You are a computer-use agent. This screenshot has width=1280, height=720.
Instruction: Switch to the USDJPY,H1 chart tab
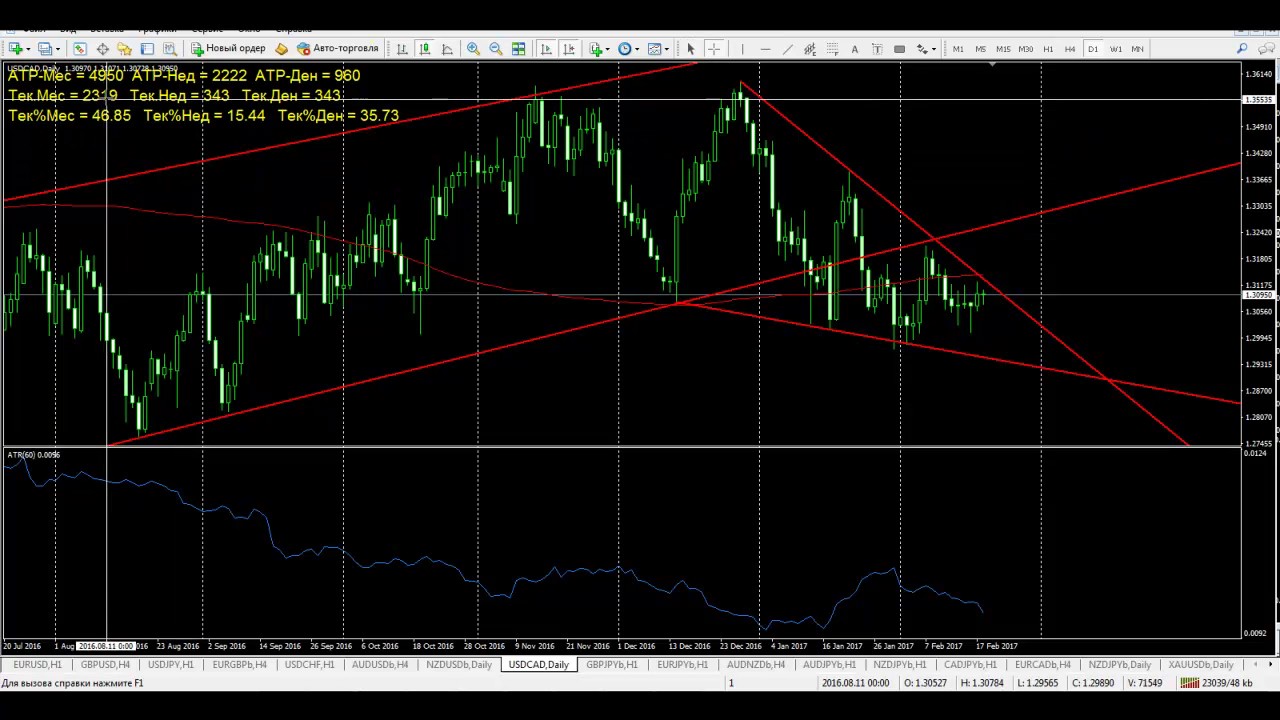click(172, 664)
